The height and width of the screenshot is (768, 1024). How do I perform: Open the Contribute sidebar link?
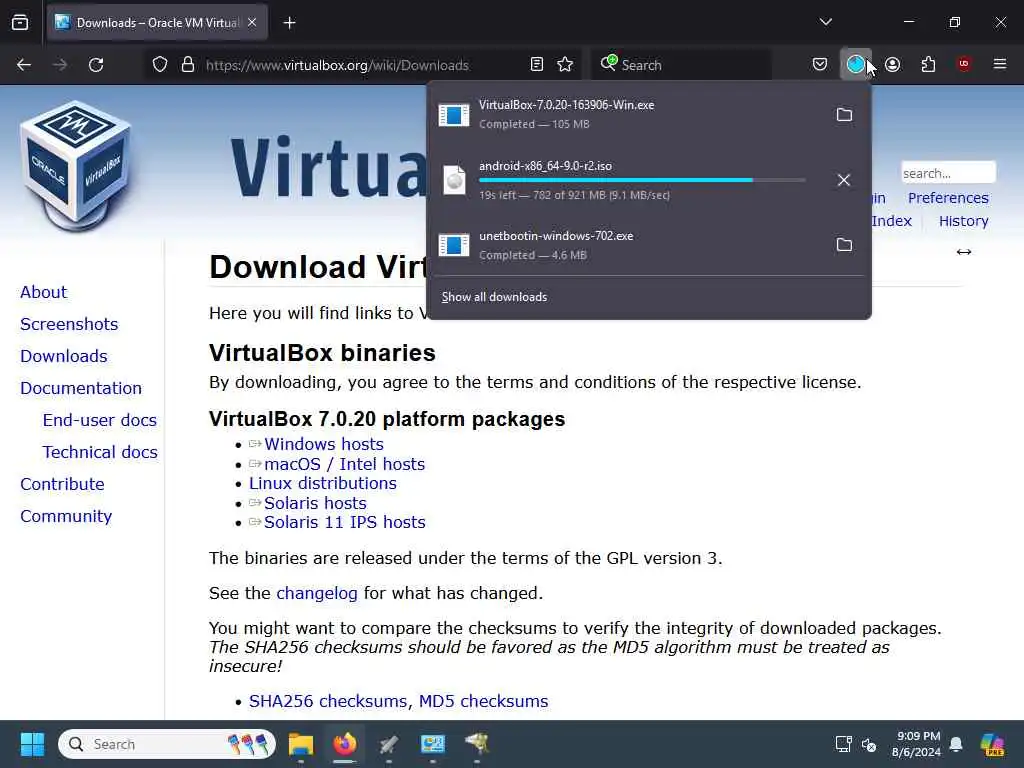[x=62, y=484]
